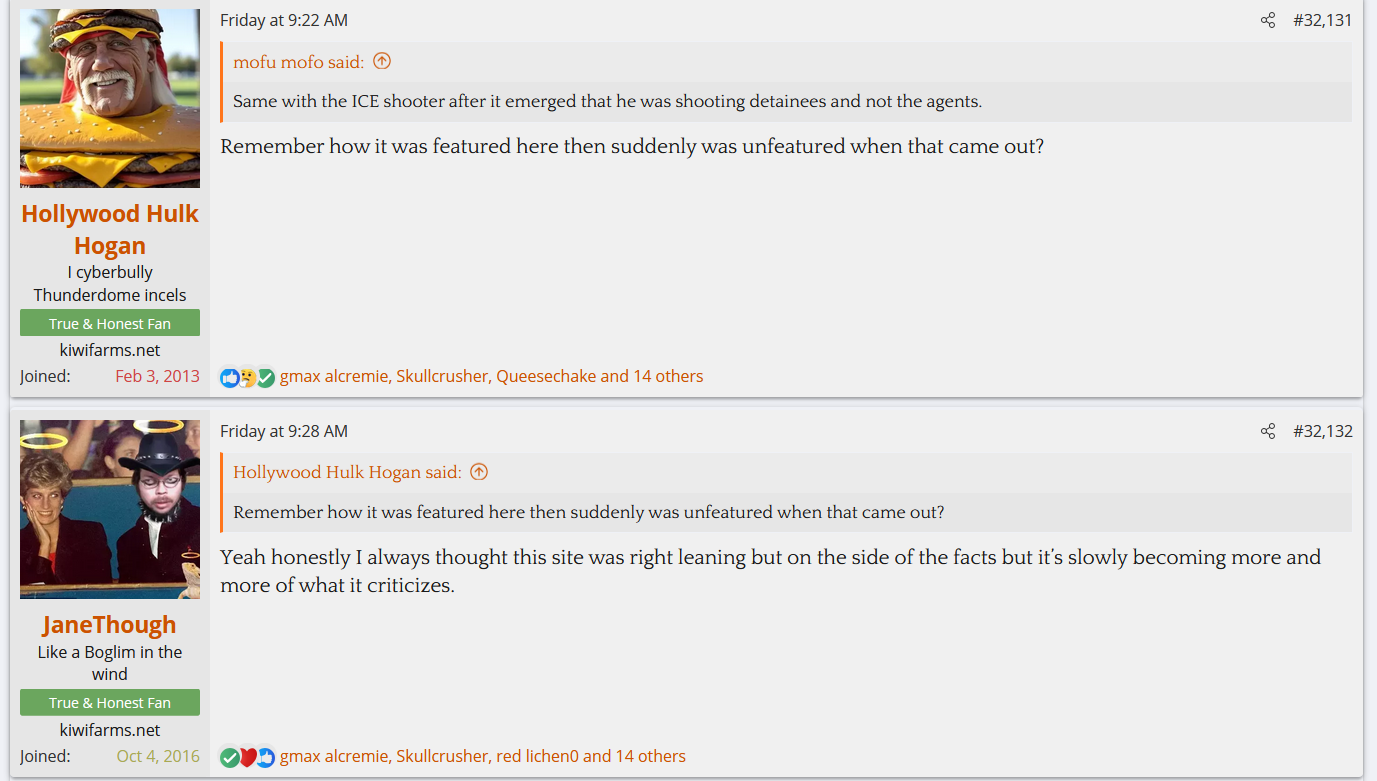This screenshot has height=781, width=1377.
Task: Open post number #32,132 permalink
Action: click(1322, 431)
